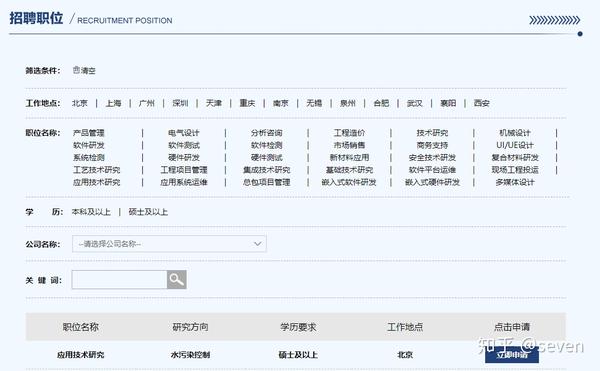Filter by location 上海
600x371 pixels.
click(113, 103)
